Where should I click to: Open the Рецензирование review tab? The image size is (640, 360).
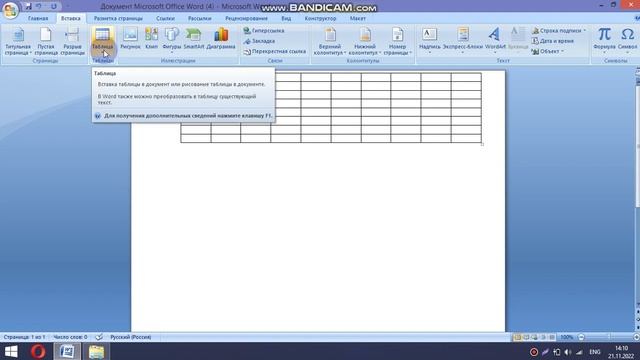pyautogui.click(x=246, y=18)
